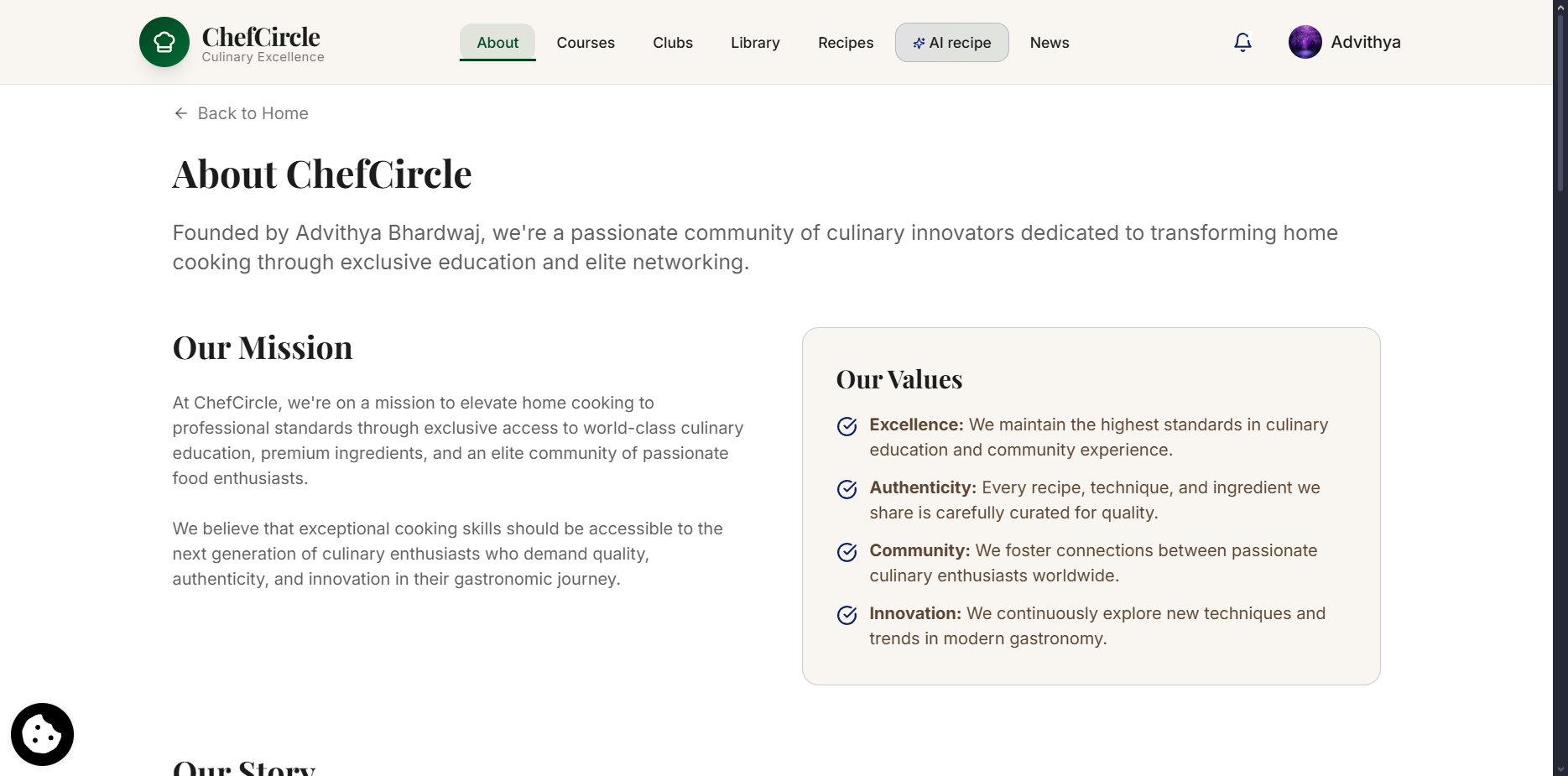This screenshot has width=1568, height=776.
Task: Navigate to Clubs
Action: (673, 43)
